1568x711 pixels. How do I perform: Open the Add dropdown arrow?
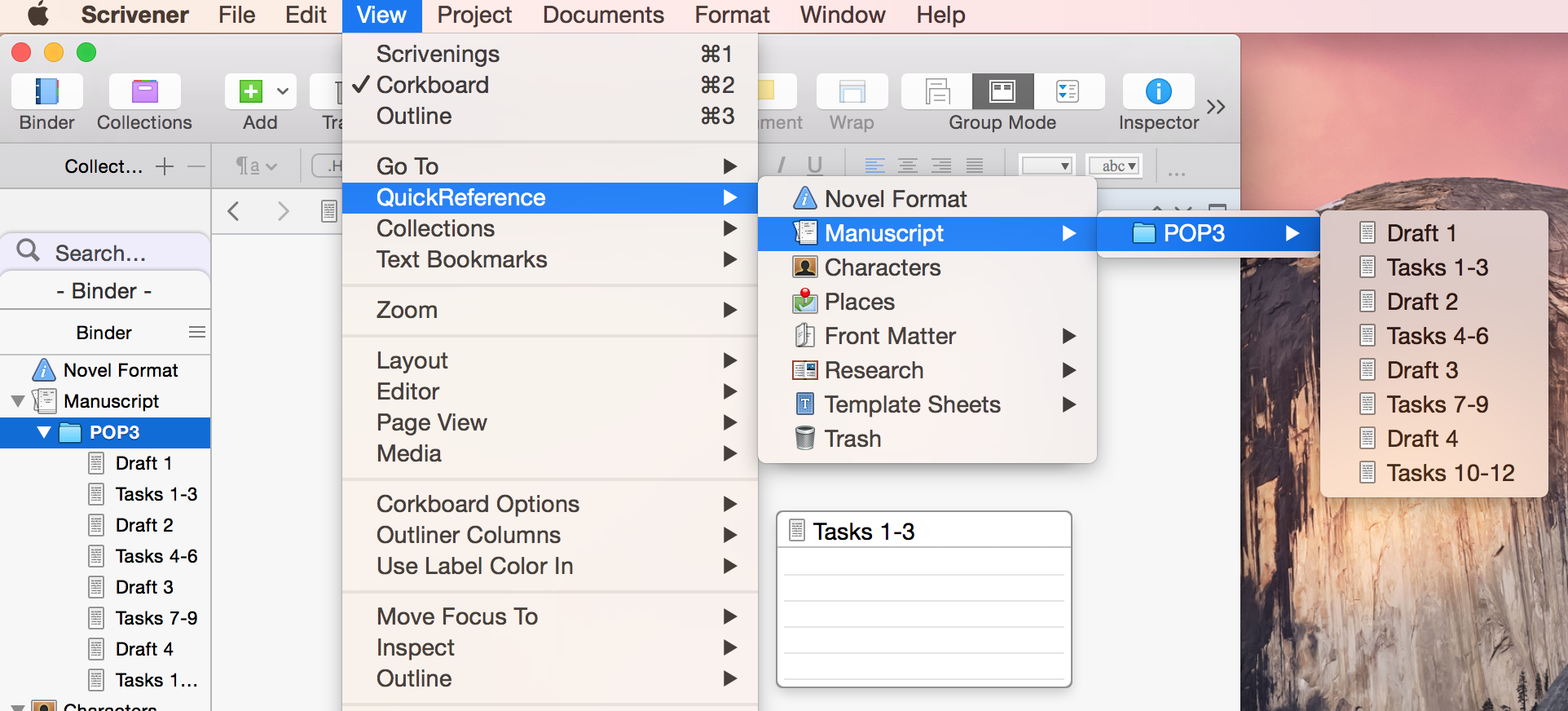(282, 91)
